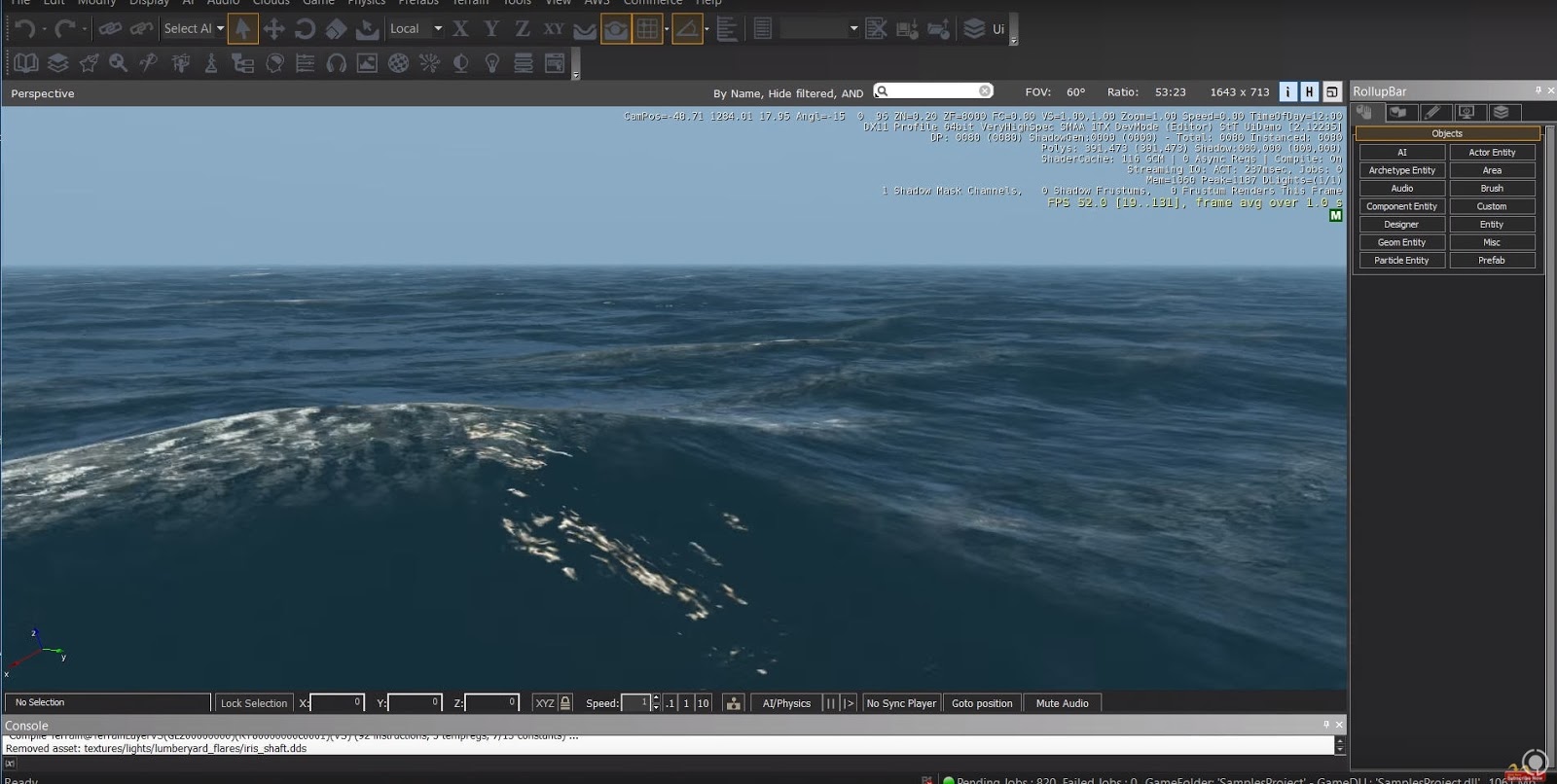Click the Align selection icon
Image resolution: width=1557 pixels, height=784 pixels.
(x=727, y=29)
